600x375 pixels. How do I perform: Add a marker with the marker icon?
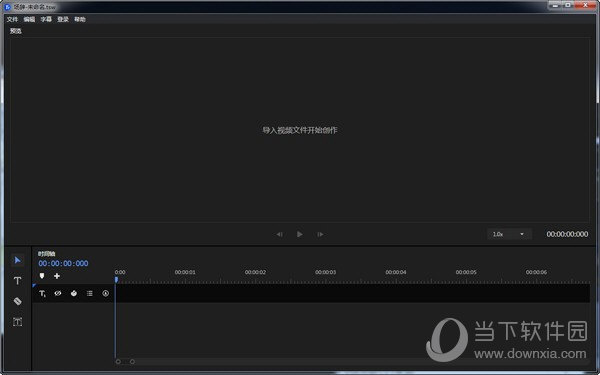point(42,276)
